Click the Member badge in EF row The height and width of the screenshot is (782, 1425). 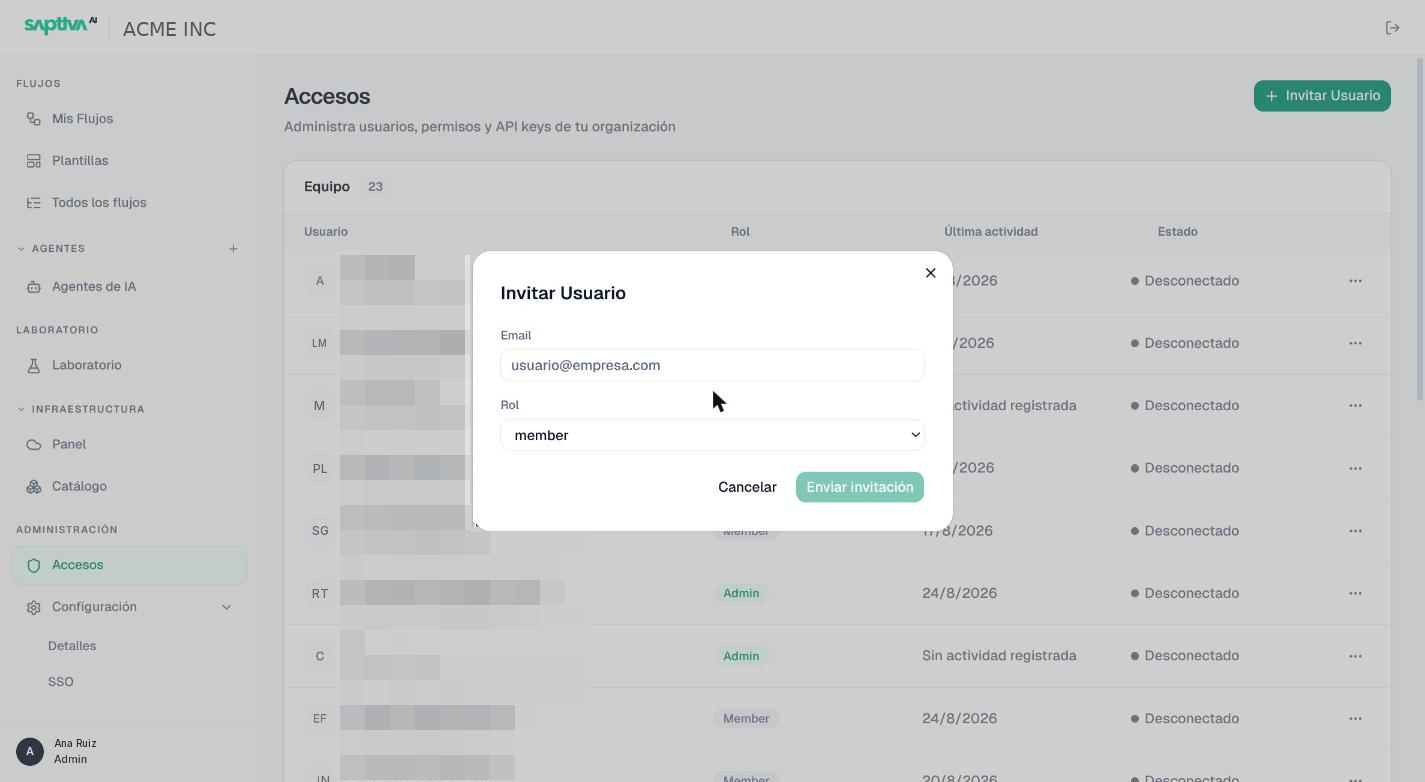click(x=746, y=718)
